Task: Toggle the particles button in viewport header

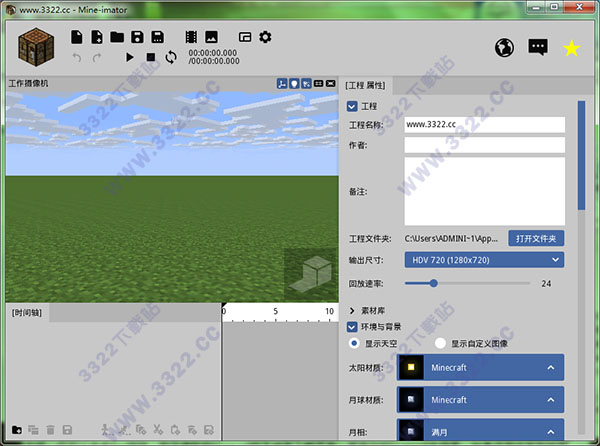Action: (x=306, y=83)
